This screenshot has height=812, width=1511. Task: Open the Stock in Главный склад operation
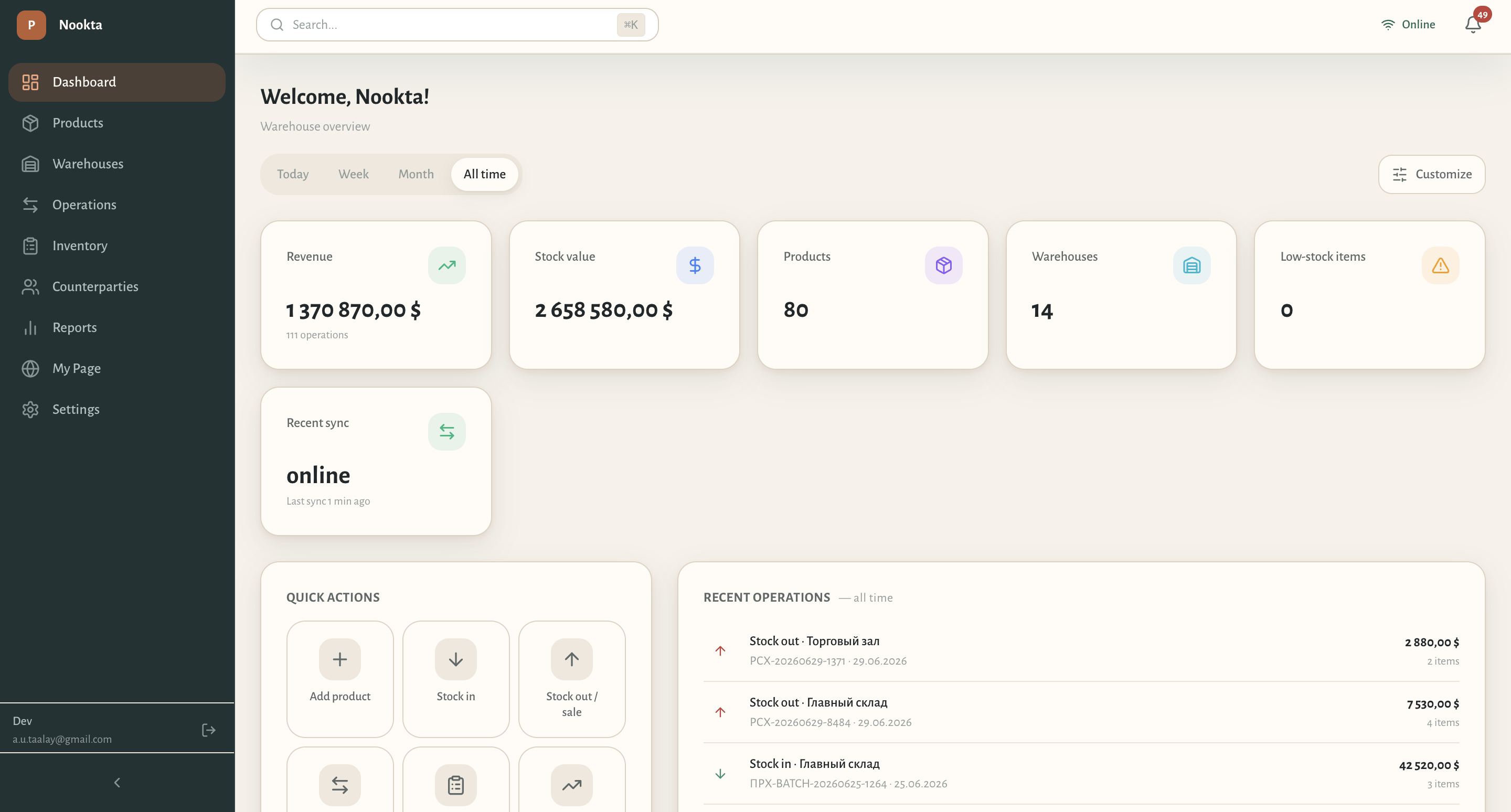[1081, 773]
